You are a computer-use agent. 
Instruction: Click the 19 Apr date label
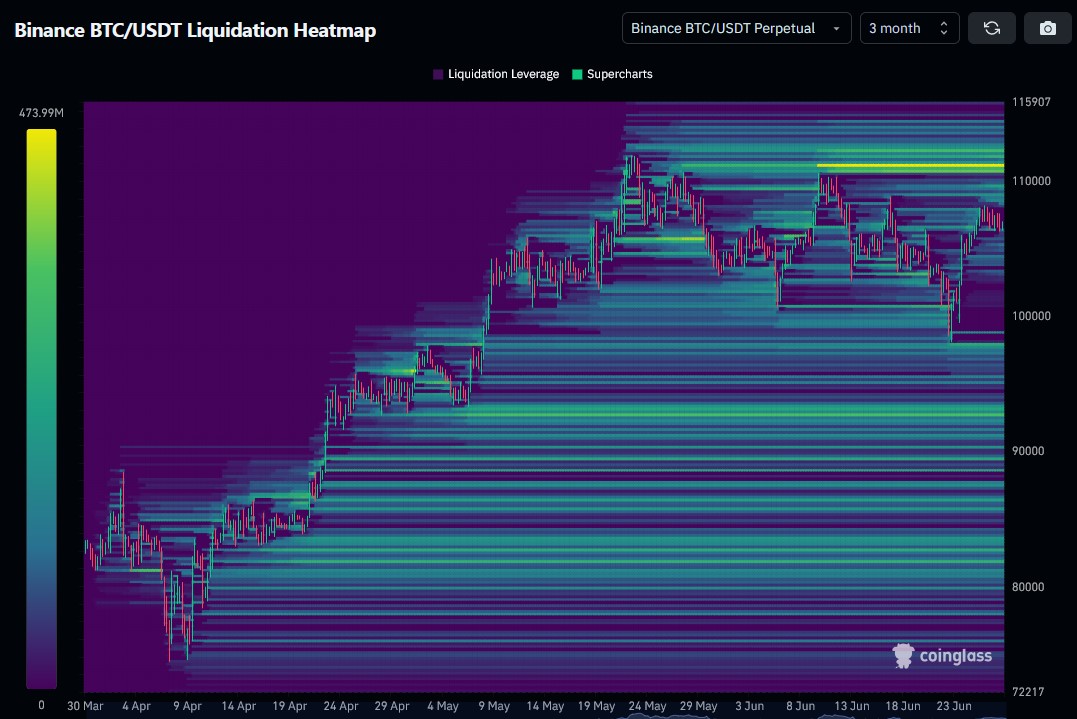pos(289,706)
